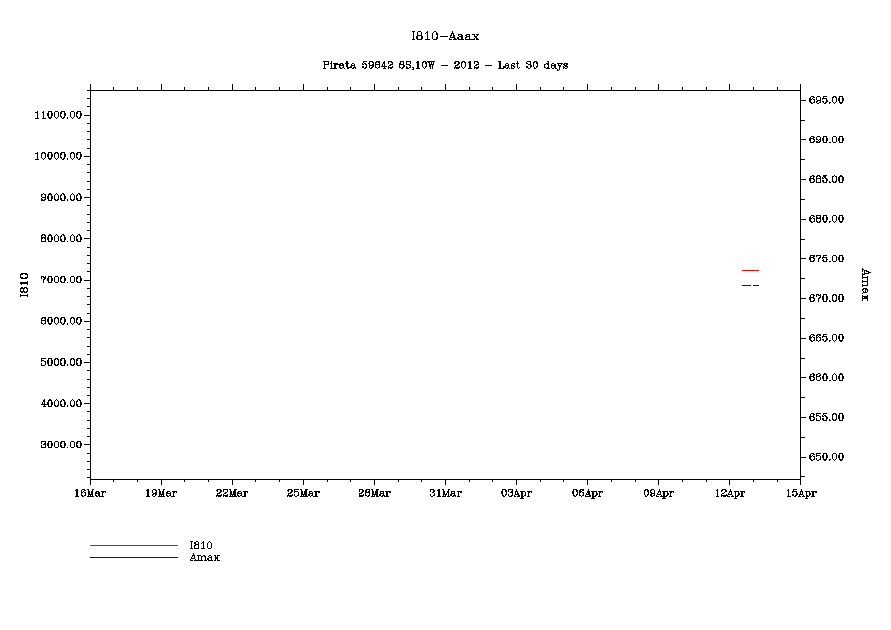Click the red data line segment
Image resolution: width=891 pixels, height=630 pixels.
750,271
